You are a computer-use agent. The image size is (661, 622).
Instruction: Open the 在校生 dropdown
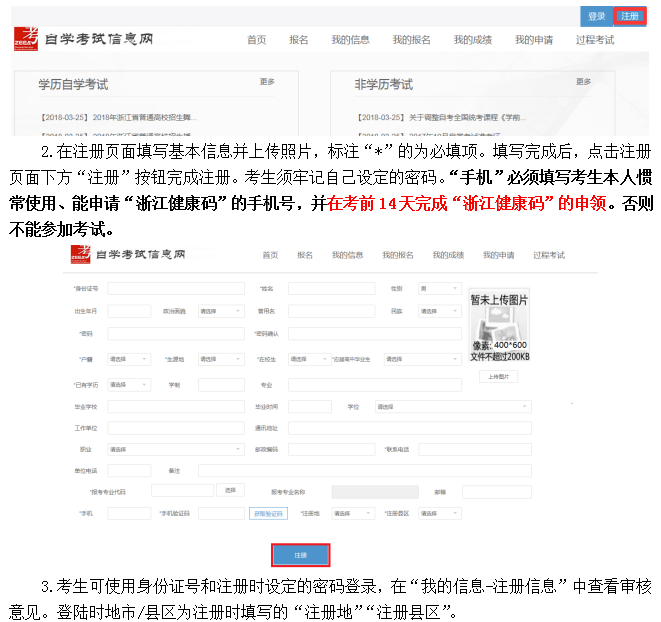[x=310, y=359]
